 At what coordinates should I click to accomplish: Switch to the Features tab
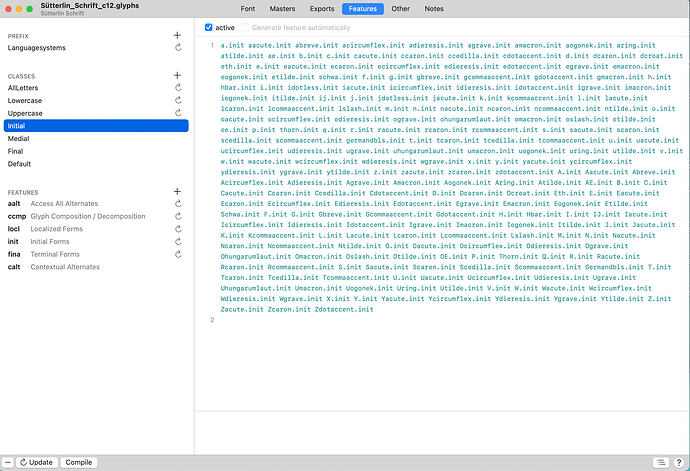363,9
